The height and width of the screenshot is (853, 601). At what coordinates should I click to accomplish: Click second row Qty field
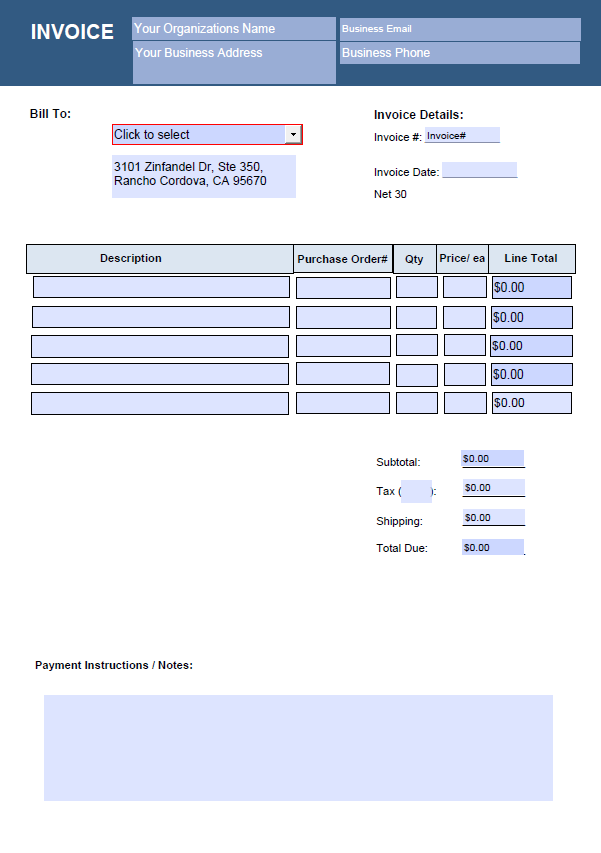pyautogui.click(x=417, y=317)
